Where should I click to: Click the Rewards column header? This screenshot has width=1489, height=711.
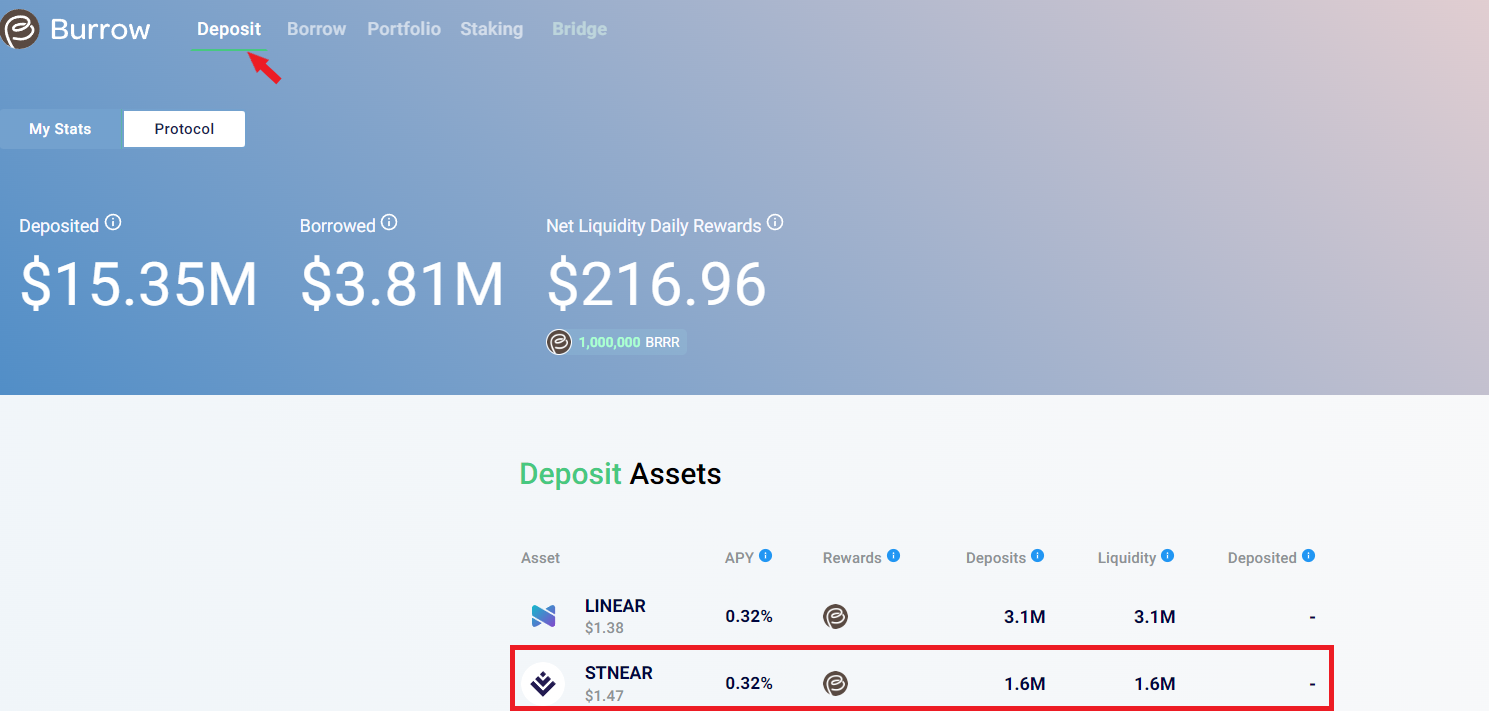[852, 558]
